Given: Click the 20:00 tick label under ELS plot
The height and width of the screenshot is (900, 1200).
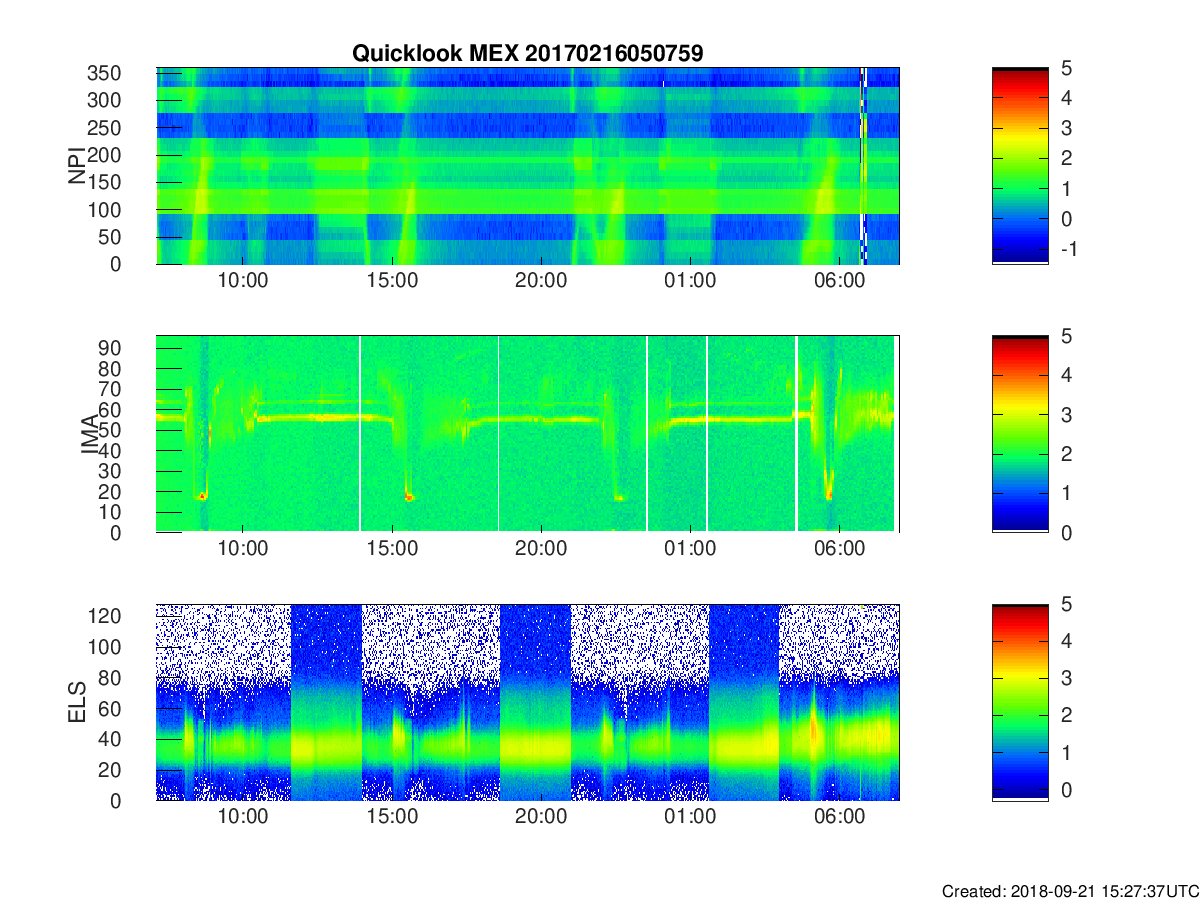Looking at the screenshot, I should 541,817.
